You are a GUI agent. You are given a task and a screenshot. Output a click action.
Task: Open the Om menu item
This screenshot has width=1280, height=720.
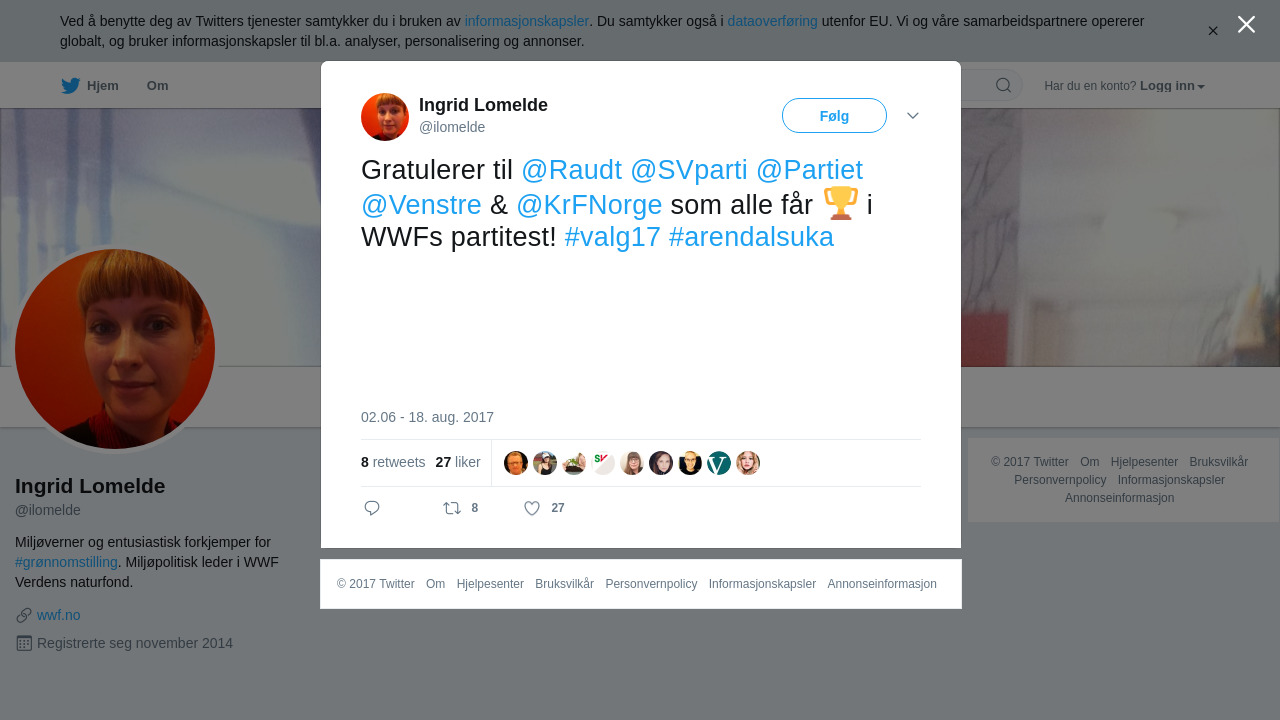click(157, 86)
